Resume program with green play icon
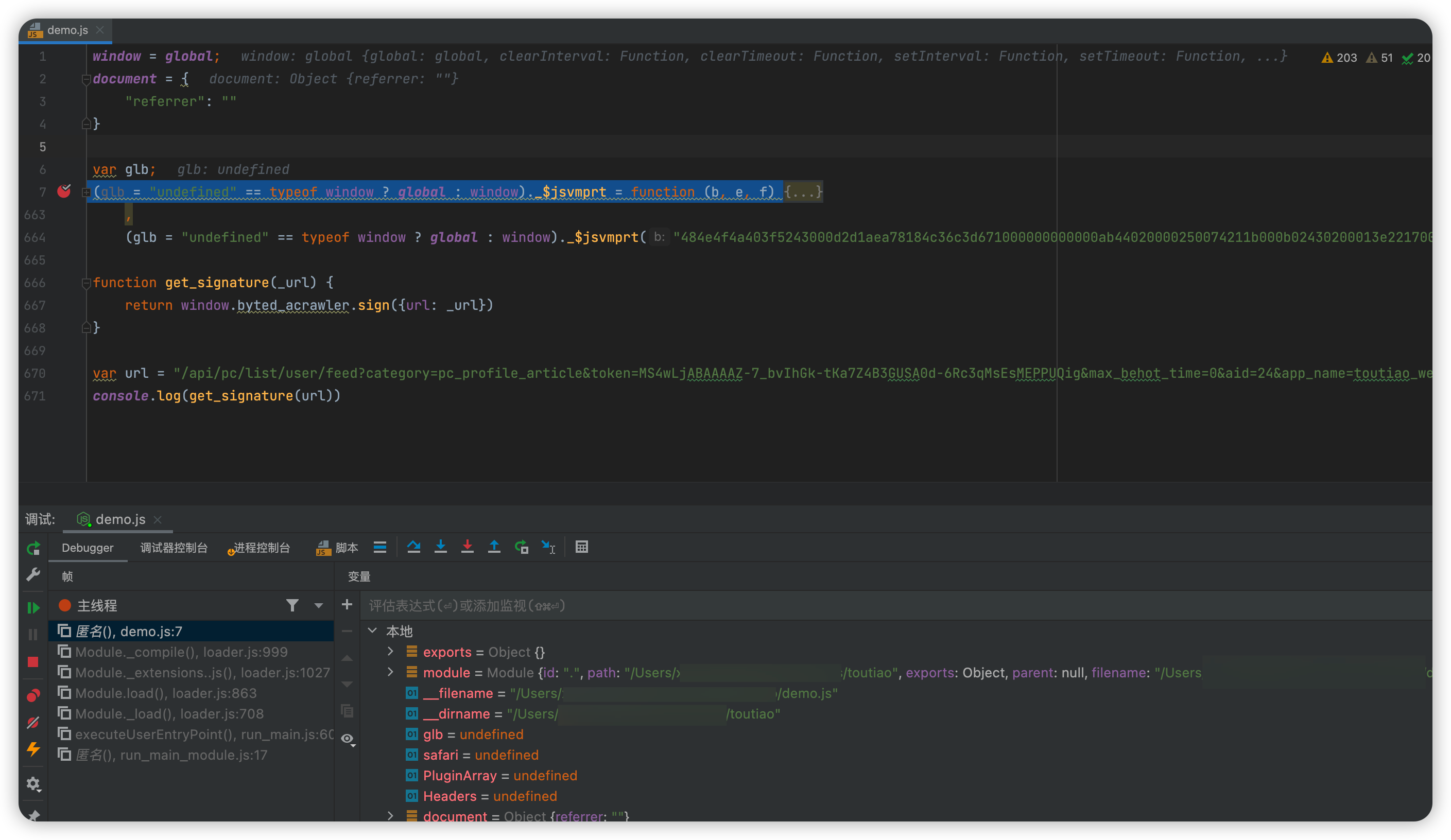 (33, 607)
